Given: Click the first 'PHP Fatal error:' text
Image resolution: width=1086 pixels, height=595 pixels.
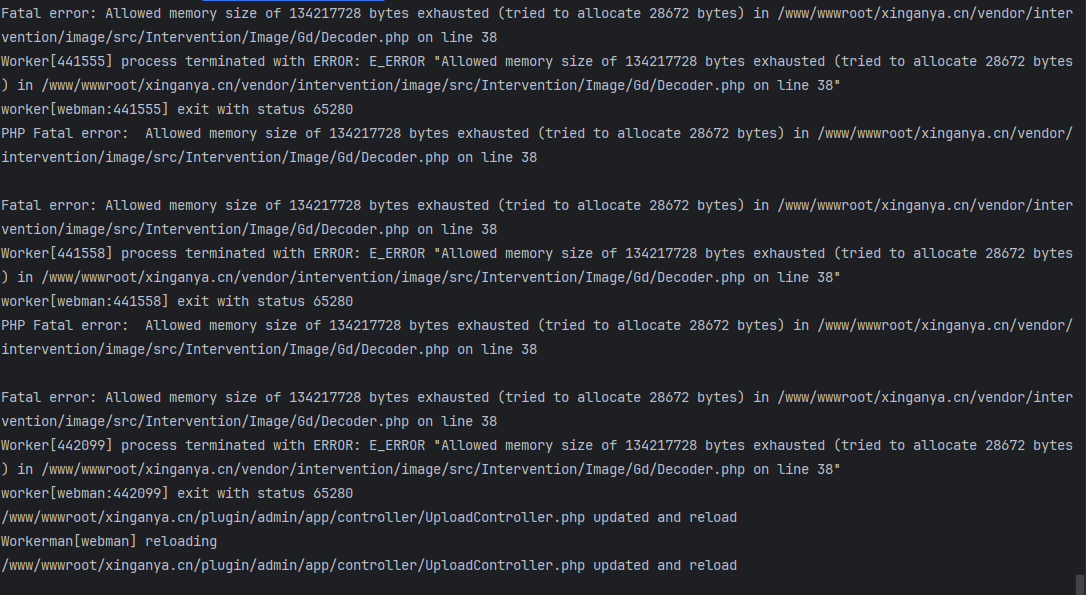Looking at the screenshot, I should (64, 134).
